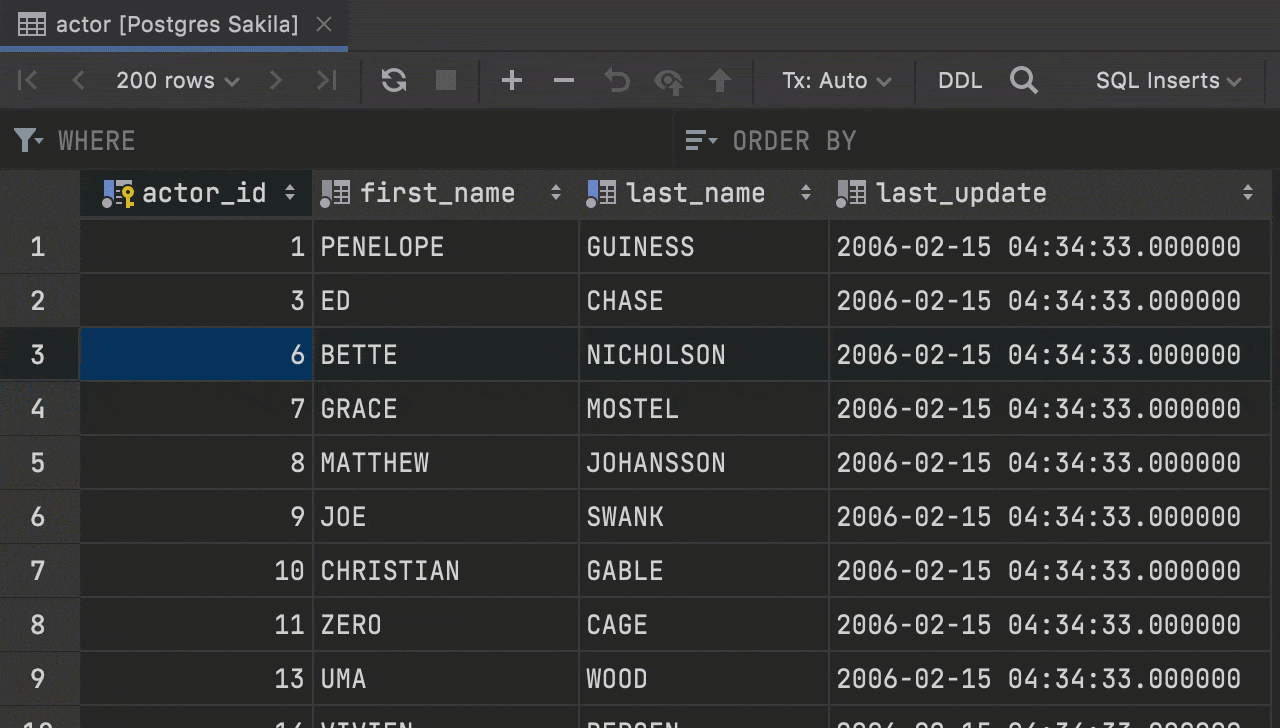Click the Add Row plus icon
Screen dimensions: 1280x728
(x=512, y=81)
